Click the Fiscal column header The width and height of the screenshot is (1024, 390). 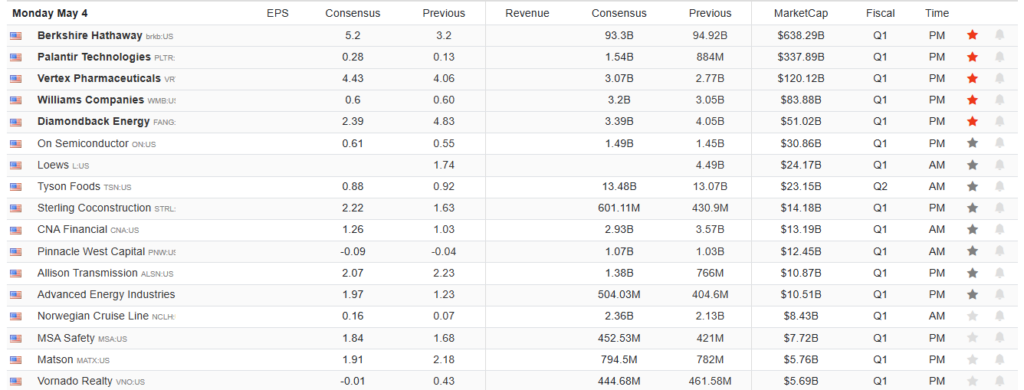[x=880, y=13]
